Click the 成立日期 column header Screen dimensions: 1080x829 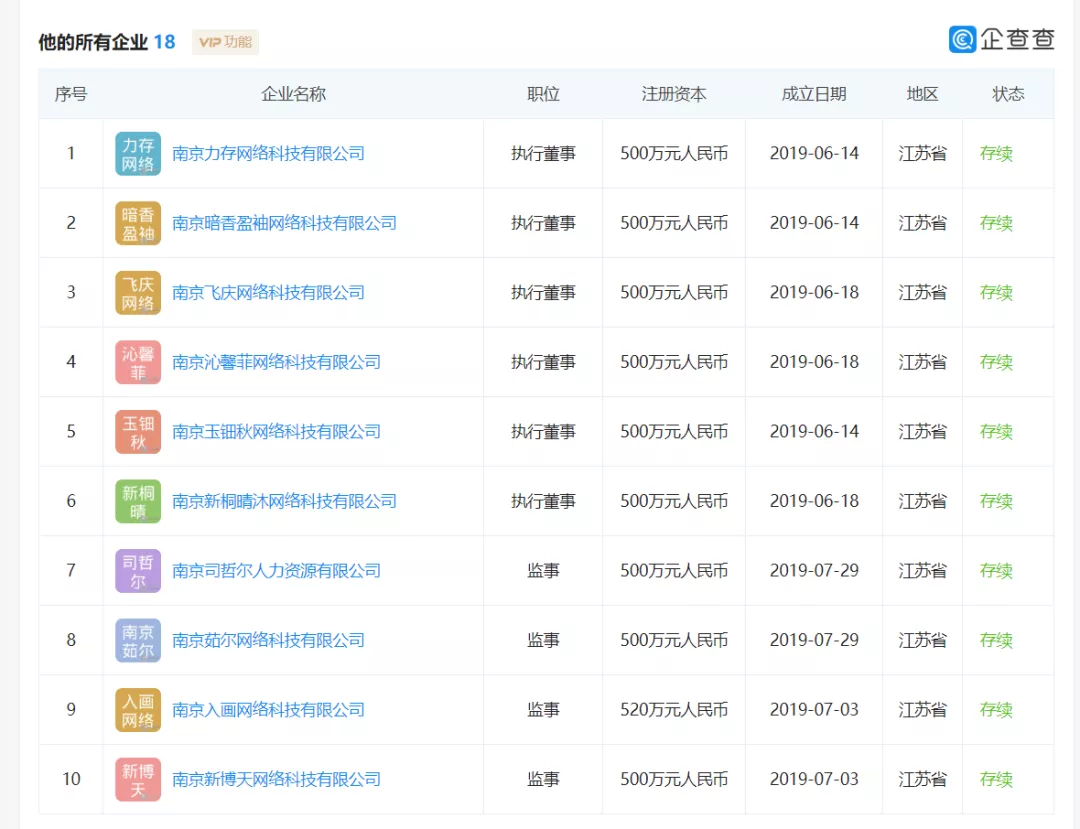pyautogui.click(x=814, y=93)
